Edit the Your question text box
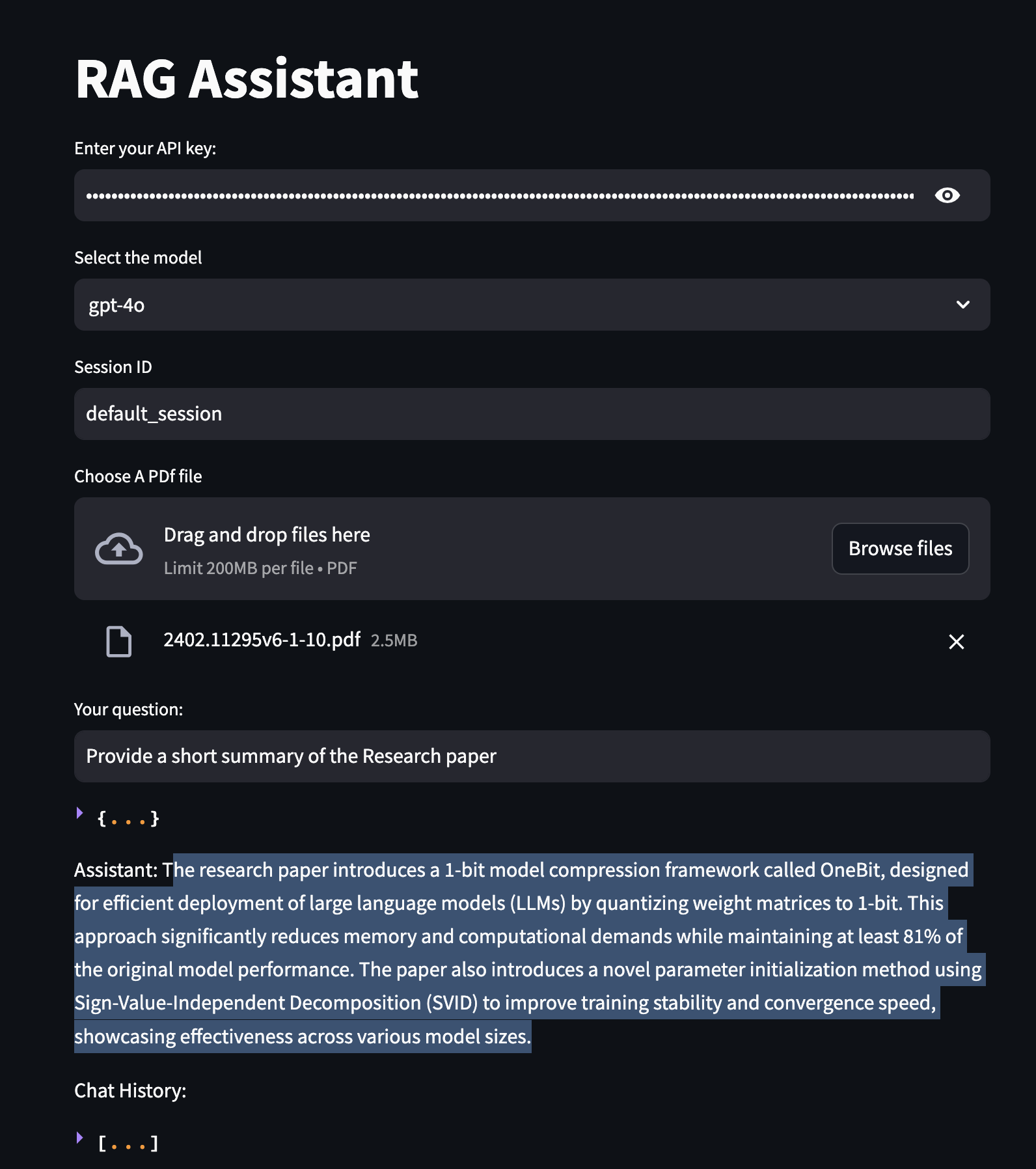Screen dimensions: 1036x1169 click(x=531, y=756)
